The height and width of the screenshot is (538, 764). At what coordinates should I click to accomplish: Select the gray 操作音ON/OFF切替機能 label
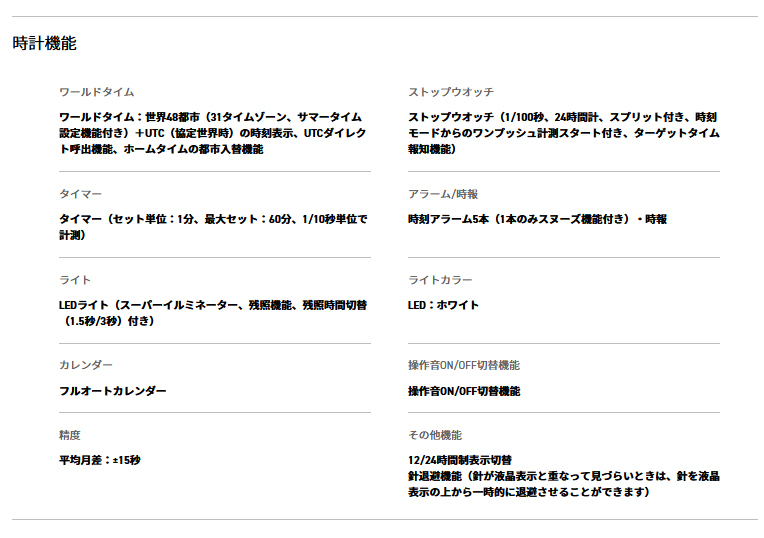(464, 365)
